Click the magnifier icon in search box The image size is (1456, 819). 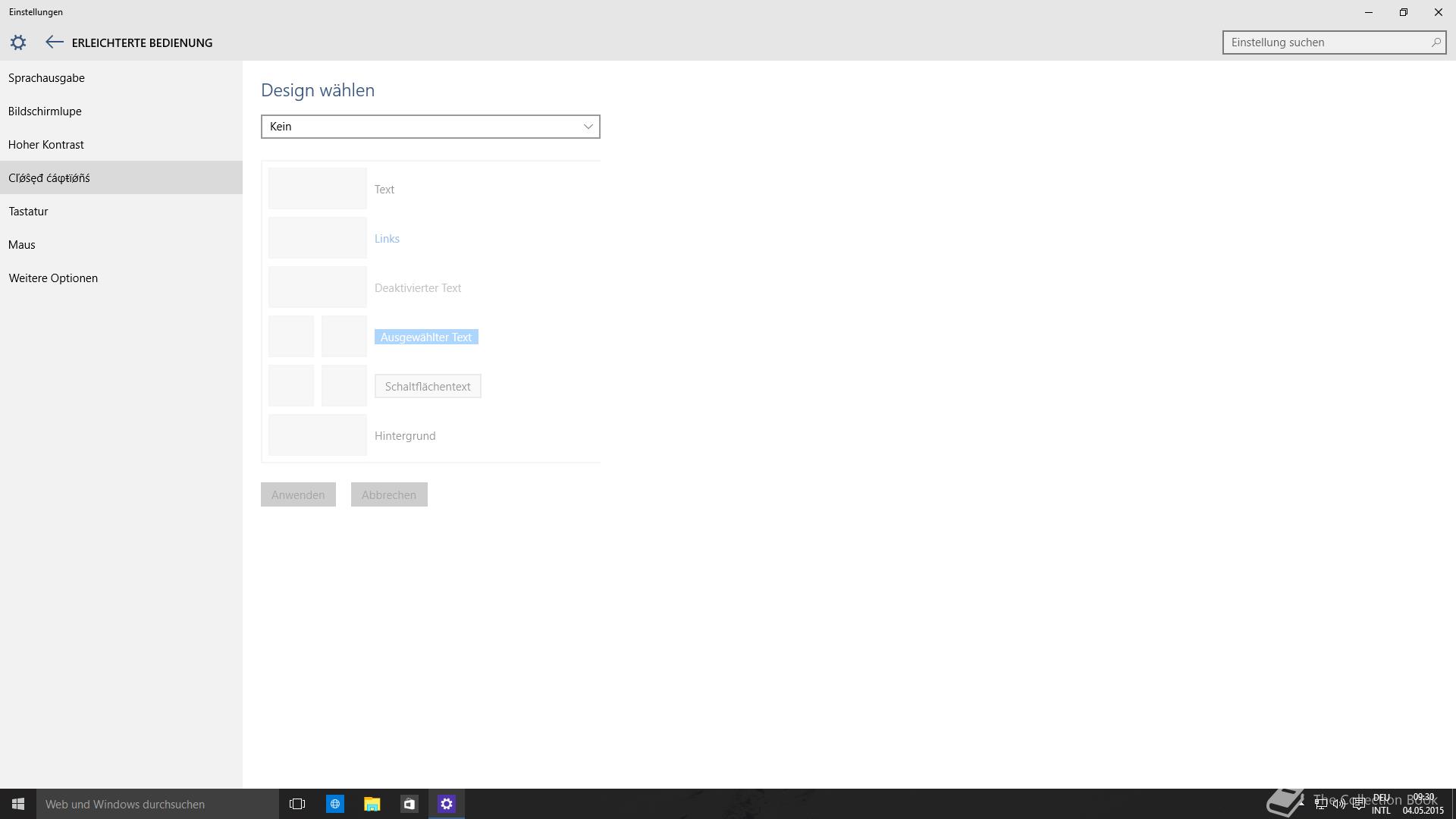click(1436, 42)
